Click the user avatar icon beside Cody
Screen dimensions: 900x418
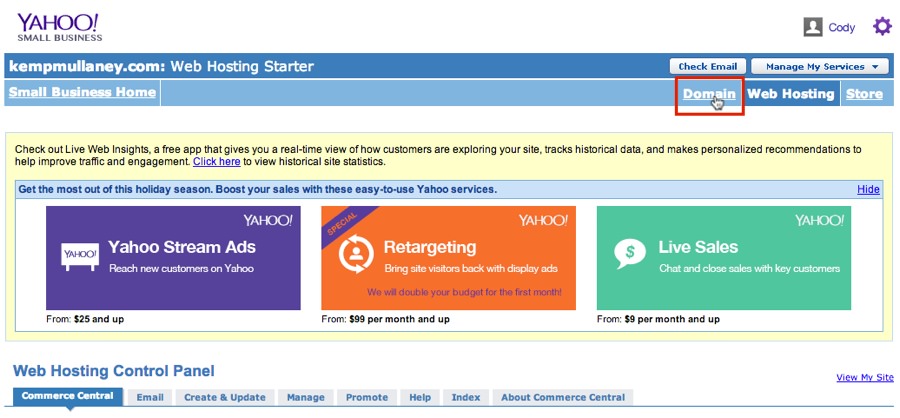click(813, 27)
